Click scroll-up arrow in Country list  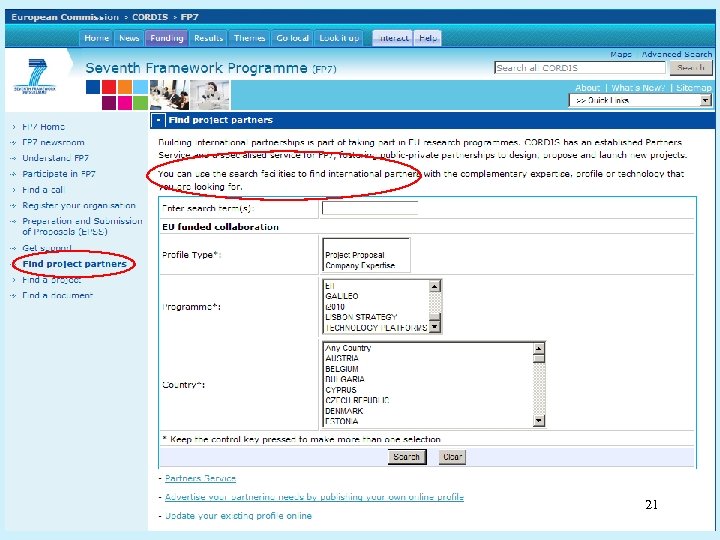539,348
